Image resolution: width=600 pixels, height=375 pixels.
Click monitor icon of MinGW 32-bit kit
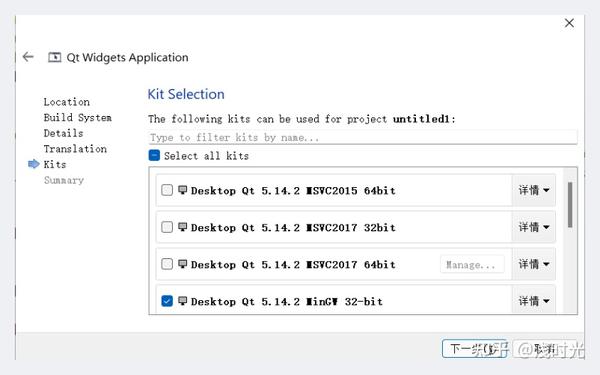point(183,301)
